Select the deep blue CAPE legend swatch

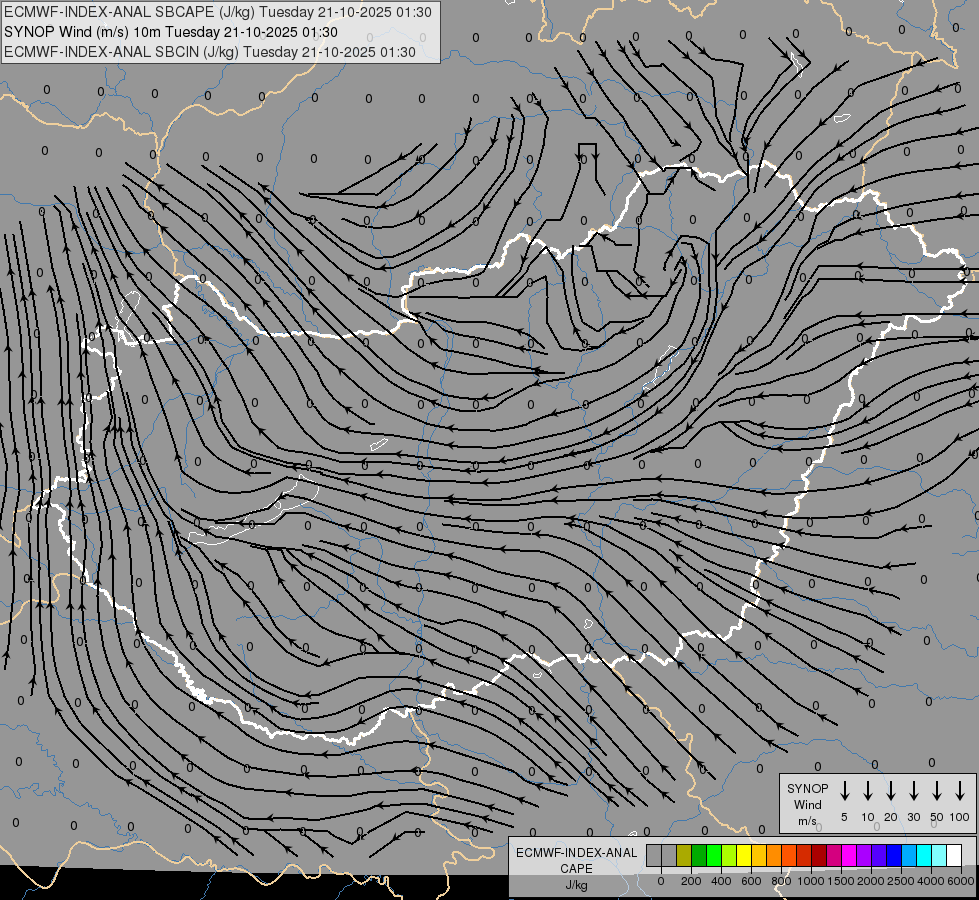[x=895, y=856]
